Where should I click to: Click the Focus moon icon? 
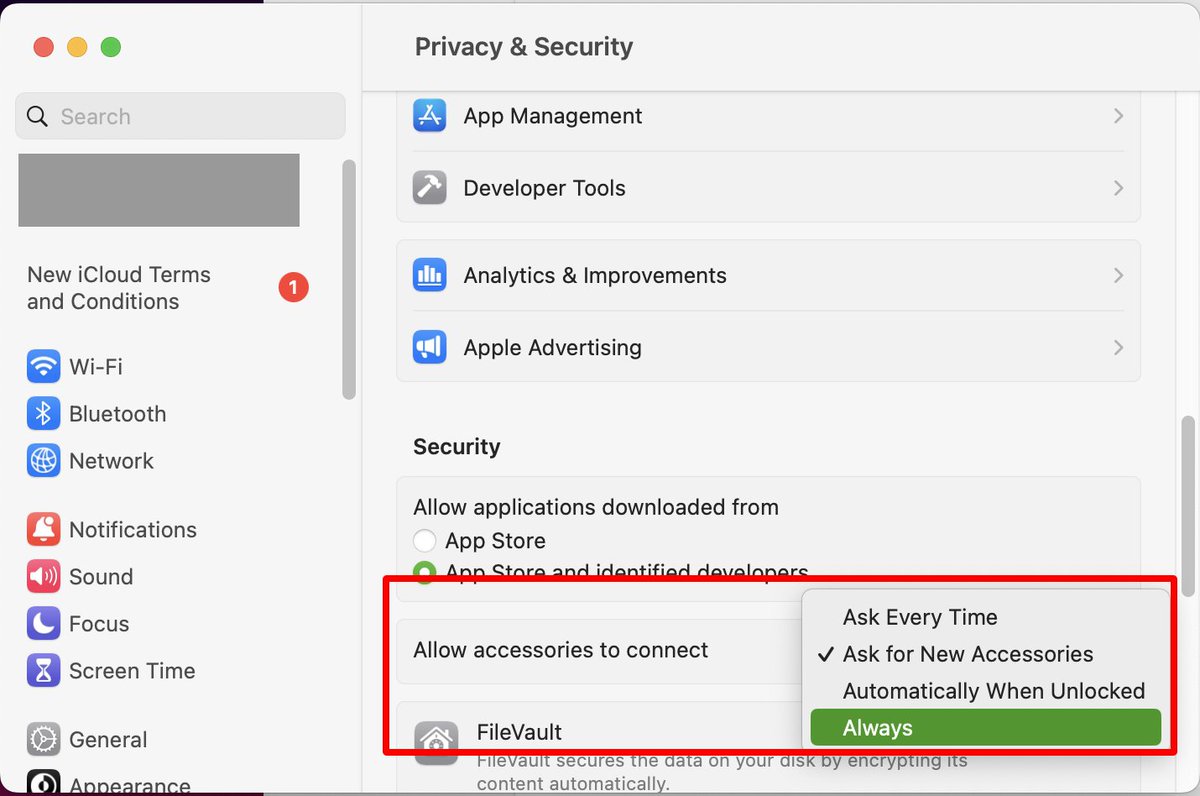tap(43, 623)
